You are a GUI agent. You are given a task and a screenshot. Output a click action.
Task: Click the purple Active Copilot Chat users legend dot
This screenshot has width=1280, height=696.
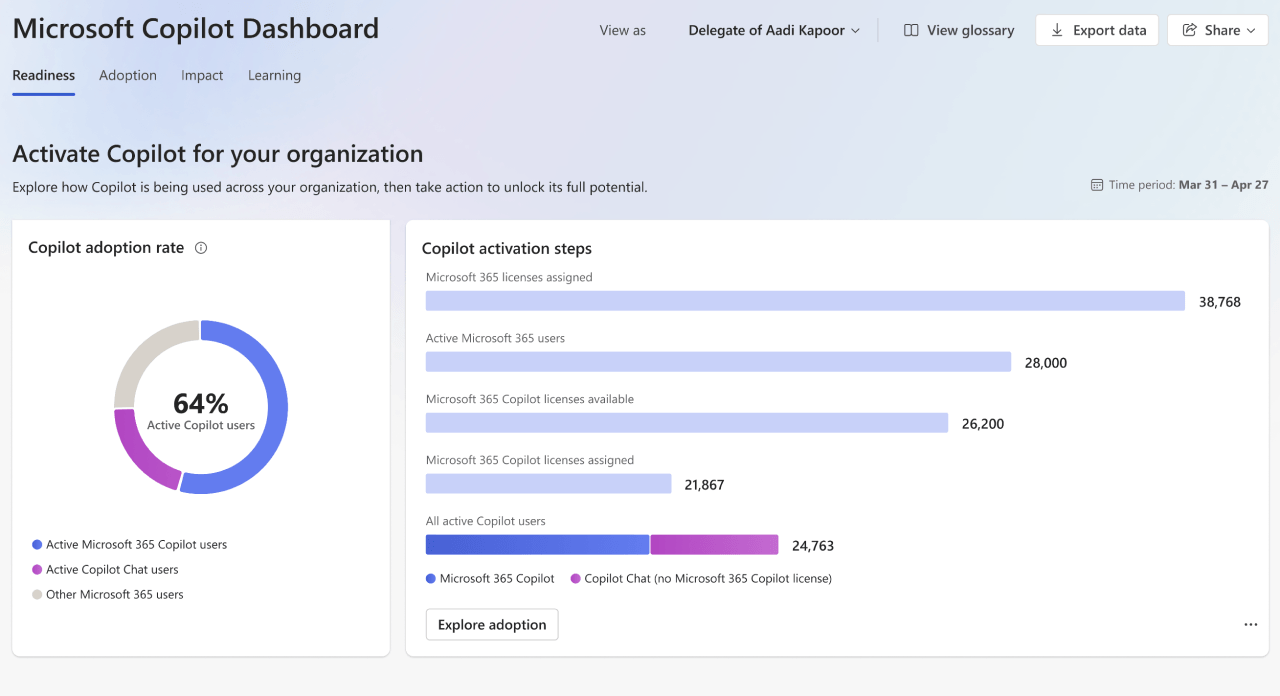click(x=37, y=570)
